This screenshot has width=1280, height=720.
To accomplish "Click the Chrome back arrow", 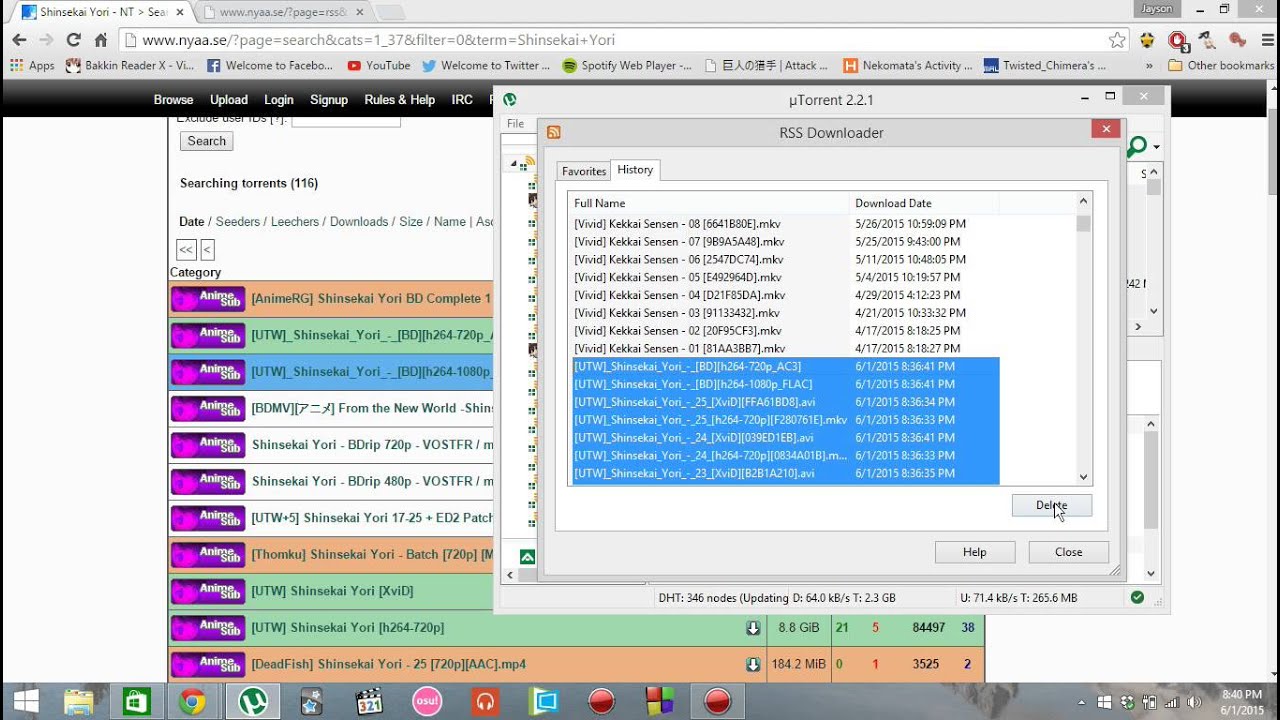I will (x=19, y=40).
